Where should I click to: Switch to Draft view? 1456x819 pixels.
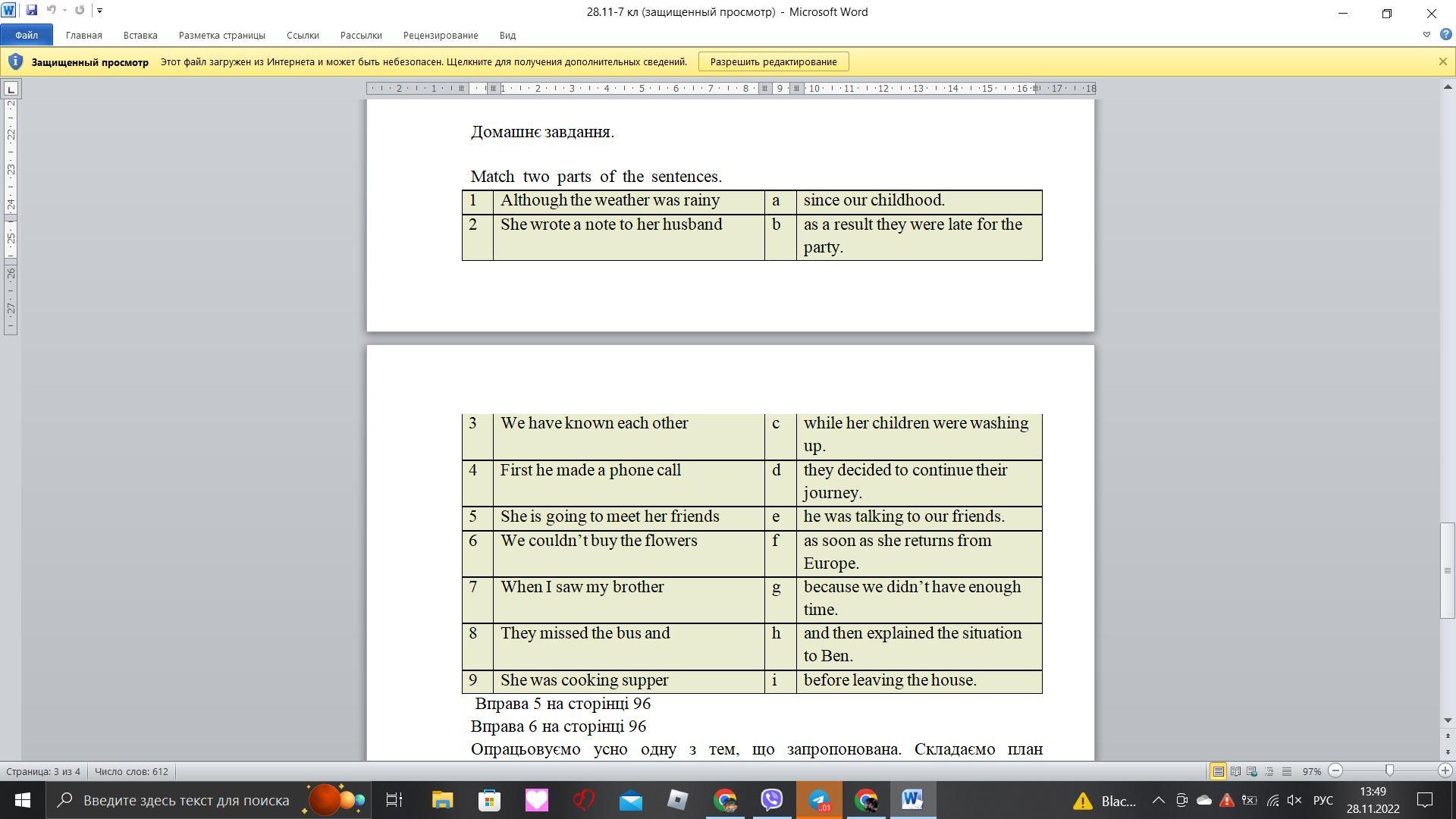pos(1287,771)
